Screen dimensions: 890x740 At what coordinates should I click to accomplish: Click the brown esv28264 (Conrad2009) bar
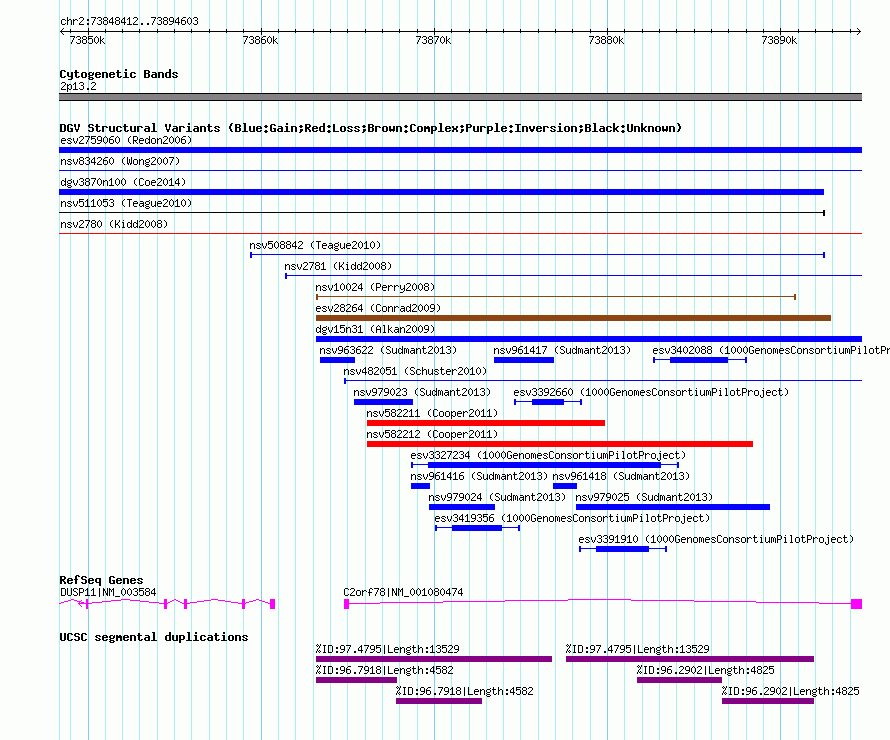click(573, 318)
